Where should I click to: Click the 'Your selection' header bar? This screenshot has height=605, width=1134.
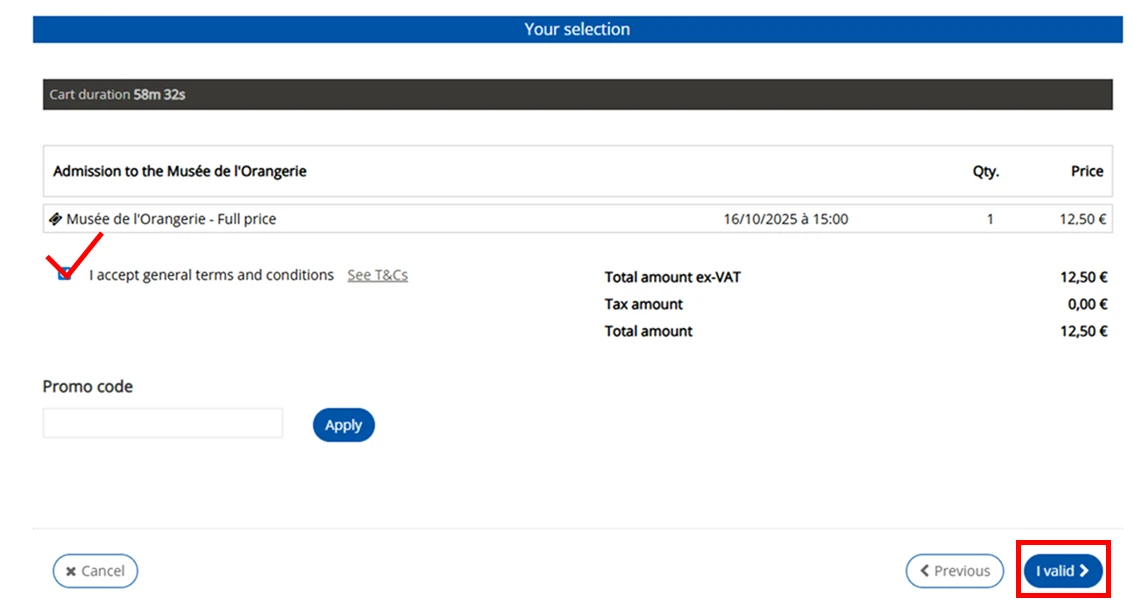[577, 29]
